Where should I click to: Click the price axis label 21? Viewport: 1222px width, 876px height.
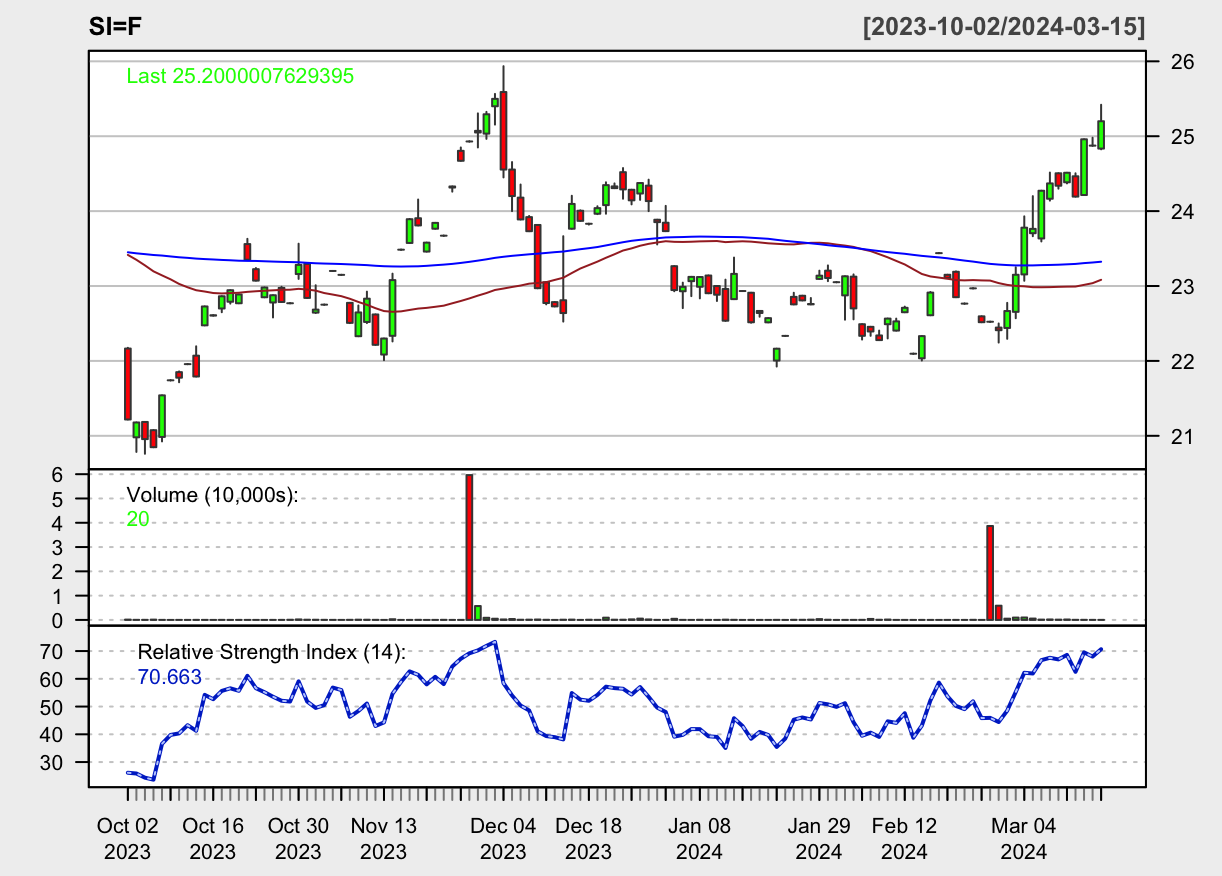[x=1183, y=436]
